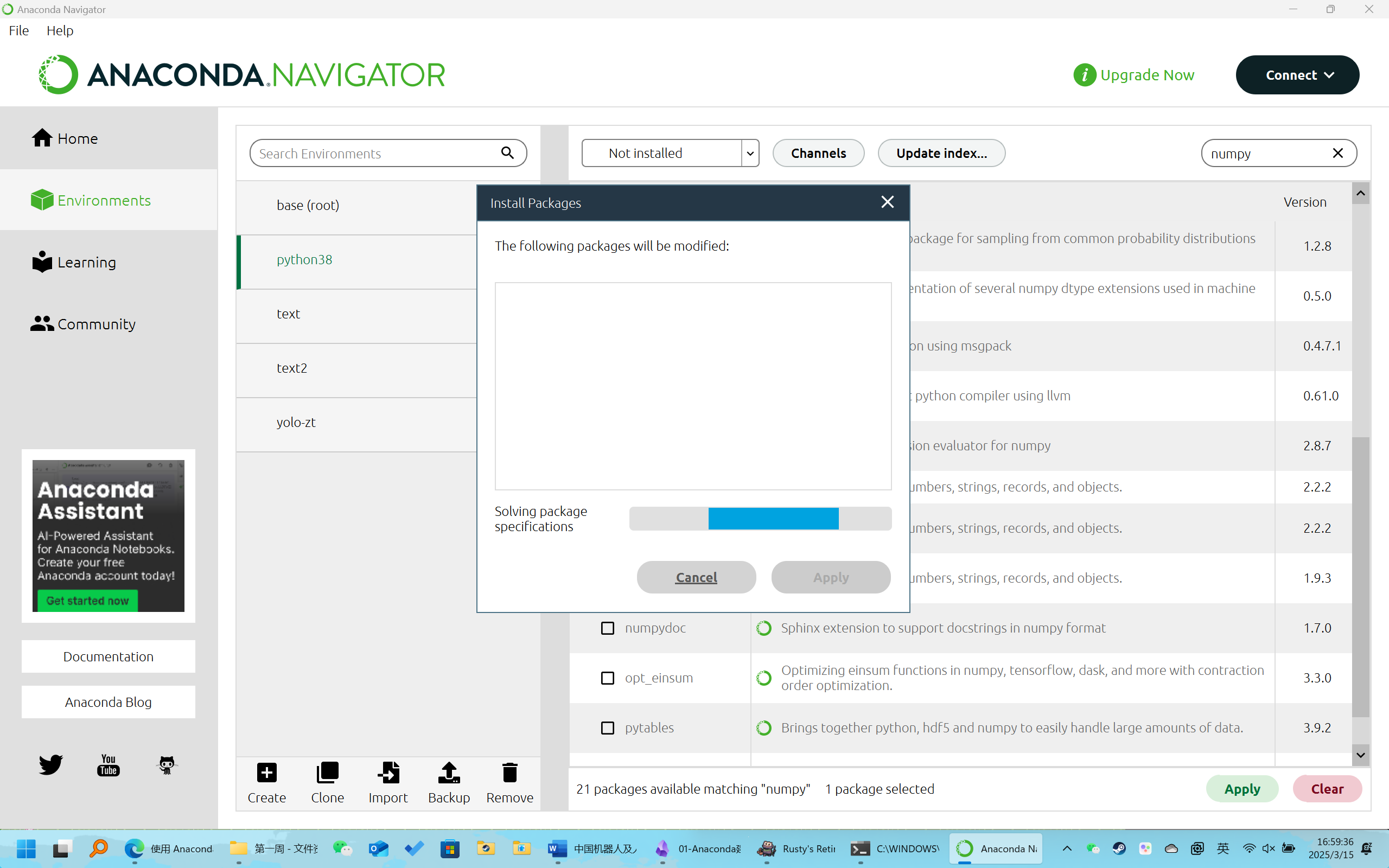Viewport: 1389px width, 868px height.
Task: Click the Upgrade Now info icon
Action: (1084, 75)
